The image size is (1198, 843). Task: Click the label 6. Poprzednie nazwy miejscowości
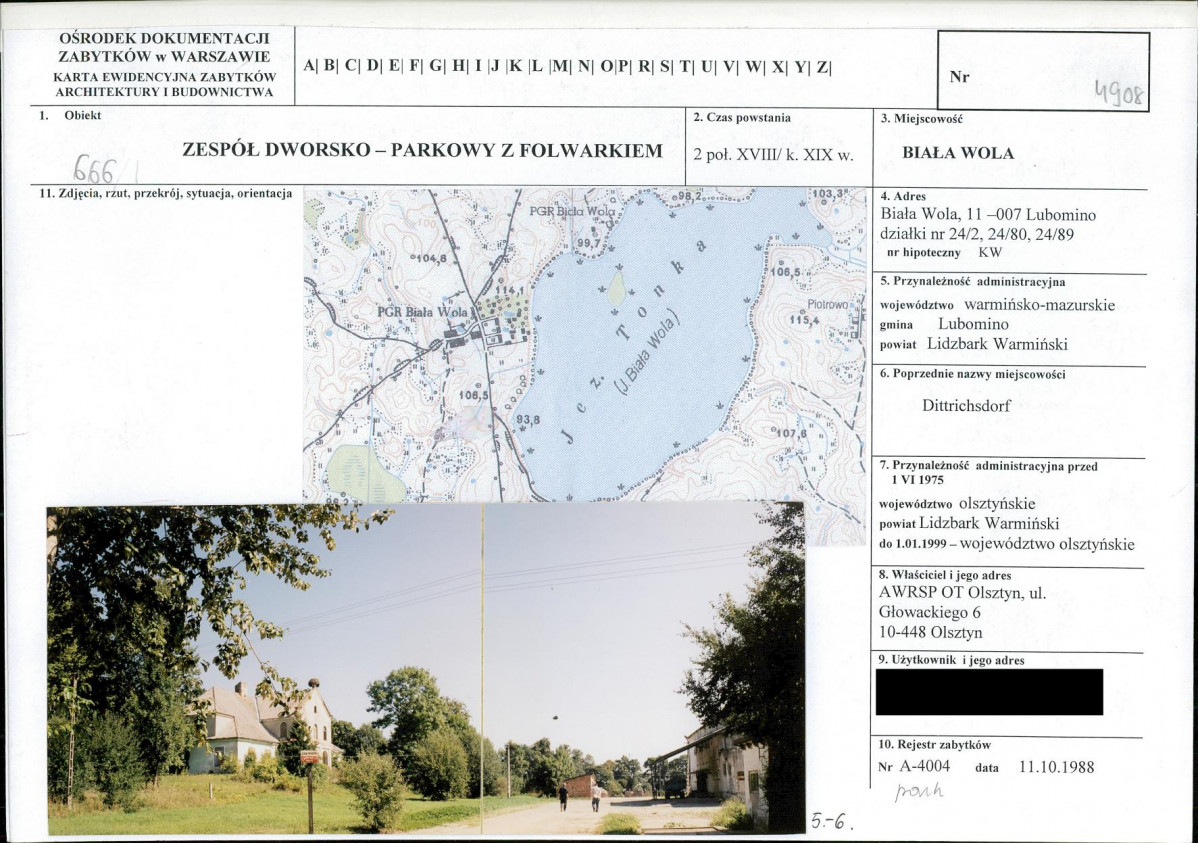(972, 374)
